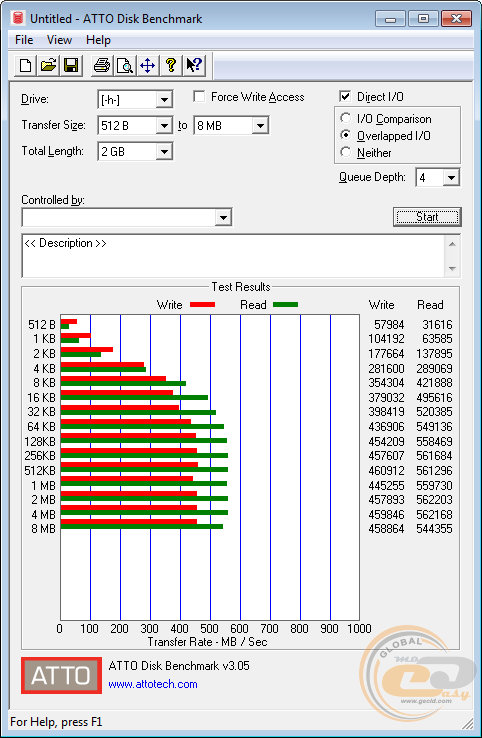Viewport: 482px width, 738px height.
Task: Click the 2 KB read value 137895
Action: (434, 353)
